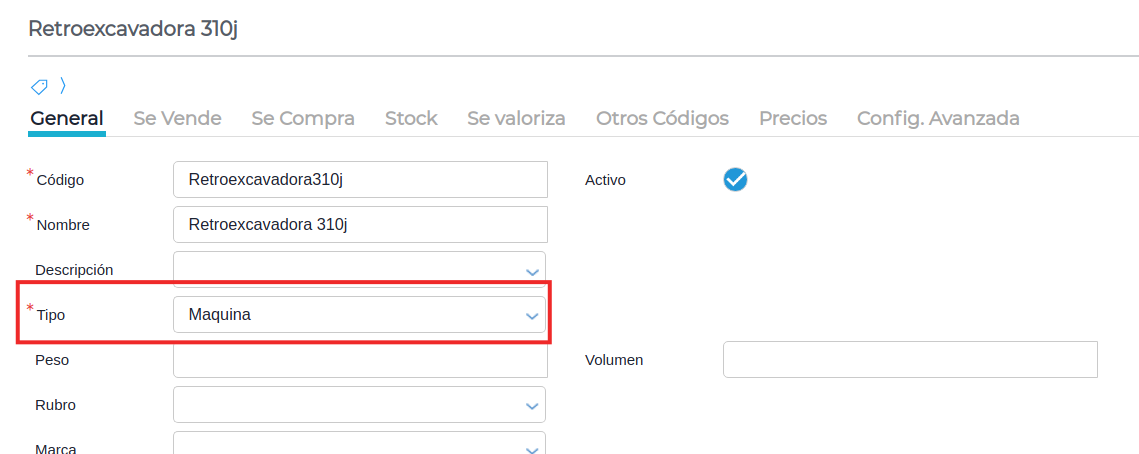Select the Volumen input box
Image resolution: width=1139 pixels, height=454 pixels.
tap(910, 360)
